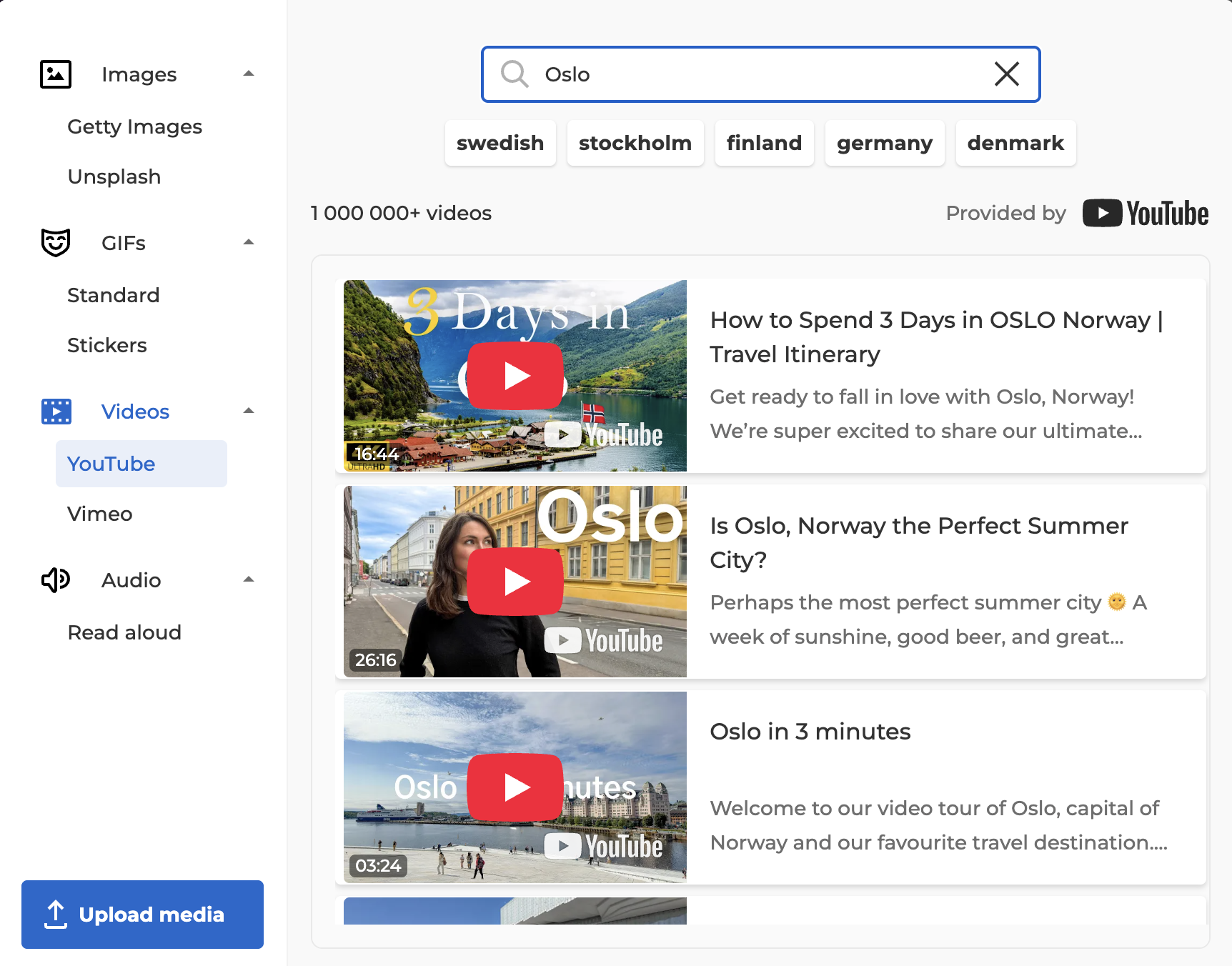Click the 26:16 duration badge
This screenshot has width=1232, height=966.
click(376, 659)
